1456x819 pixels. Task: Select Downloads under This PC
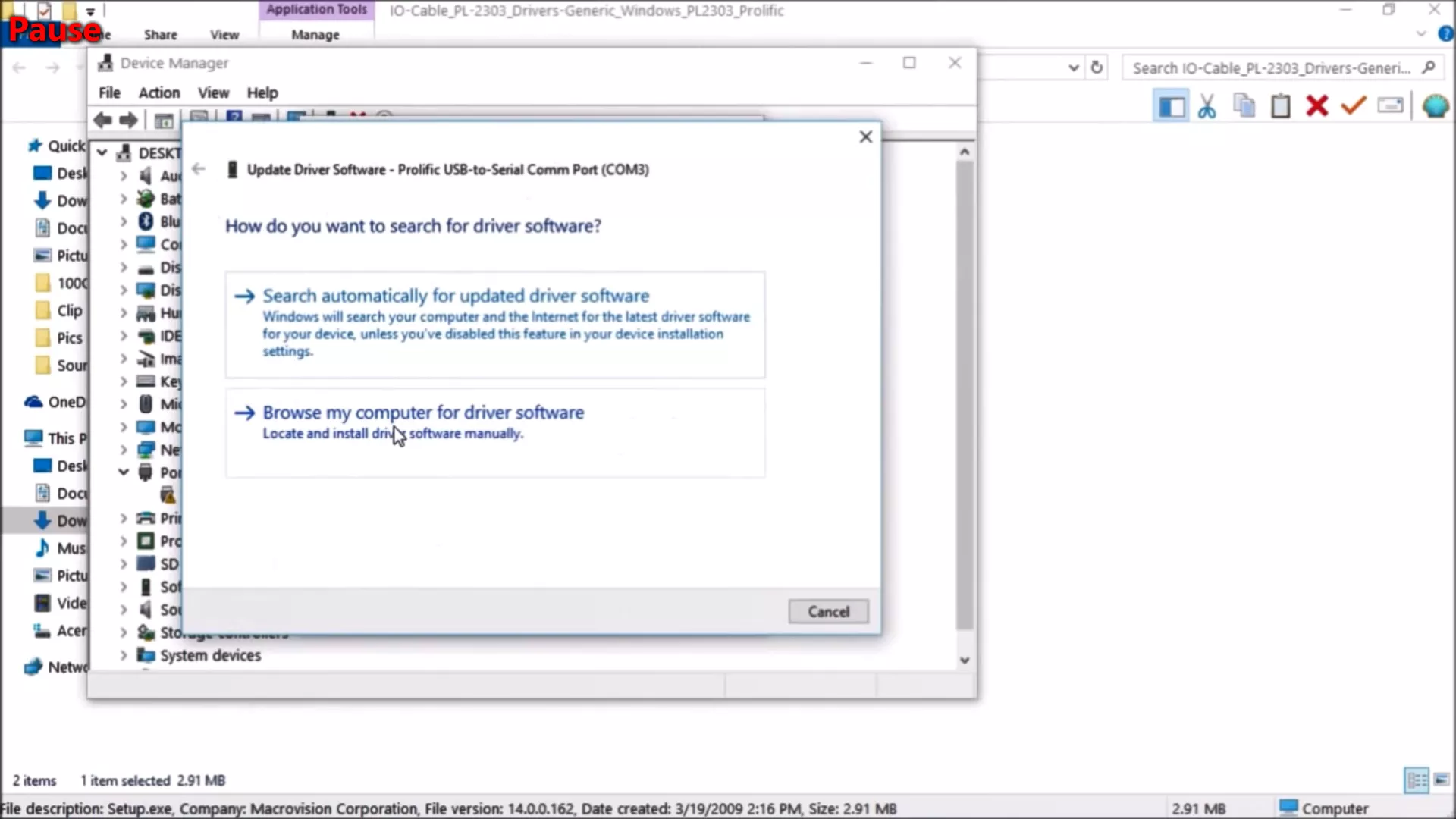[61, 520]
